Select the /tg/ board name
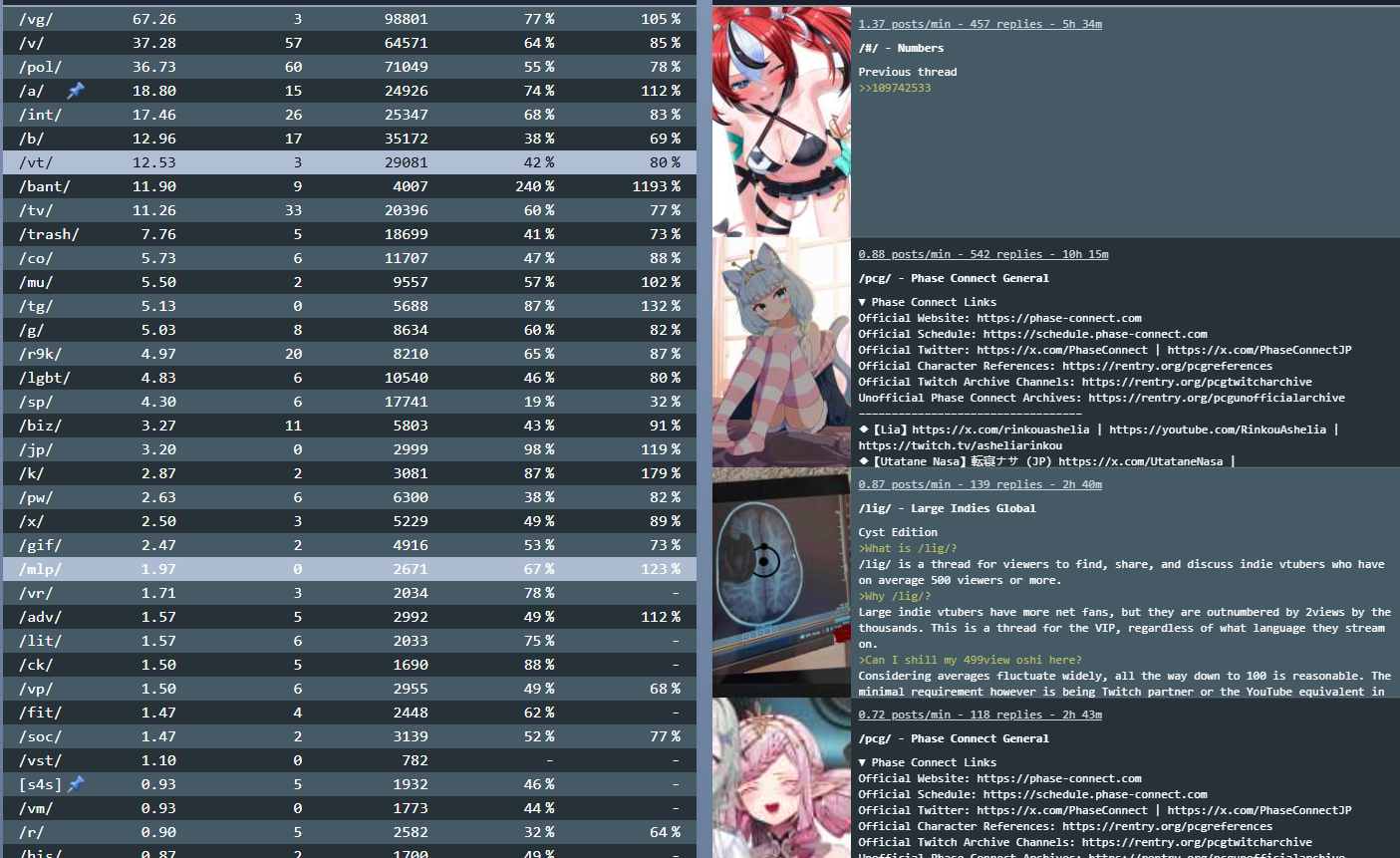 pos(36,306)
